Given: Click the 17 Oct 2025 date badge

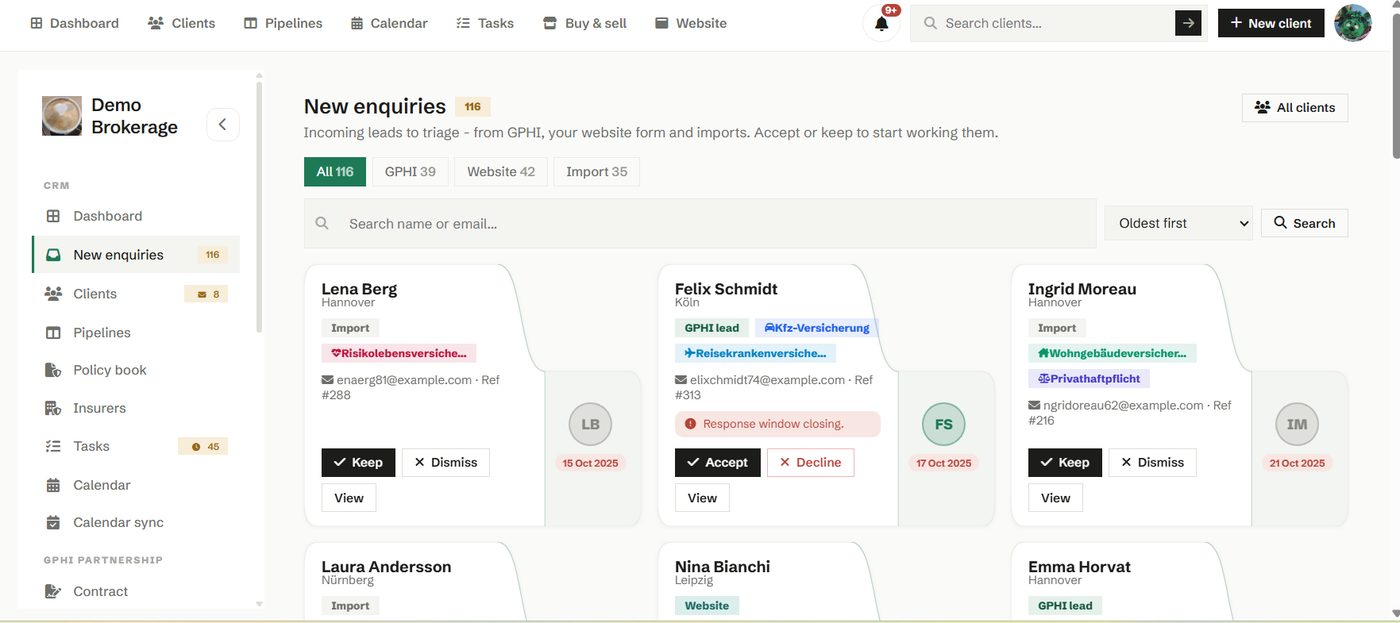Looking at the screenshot, I should pos(944,463).
